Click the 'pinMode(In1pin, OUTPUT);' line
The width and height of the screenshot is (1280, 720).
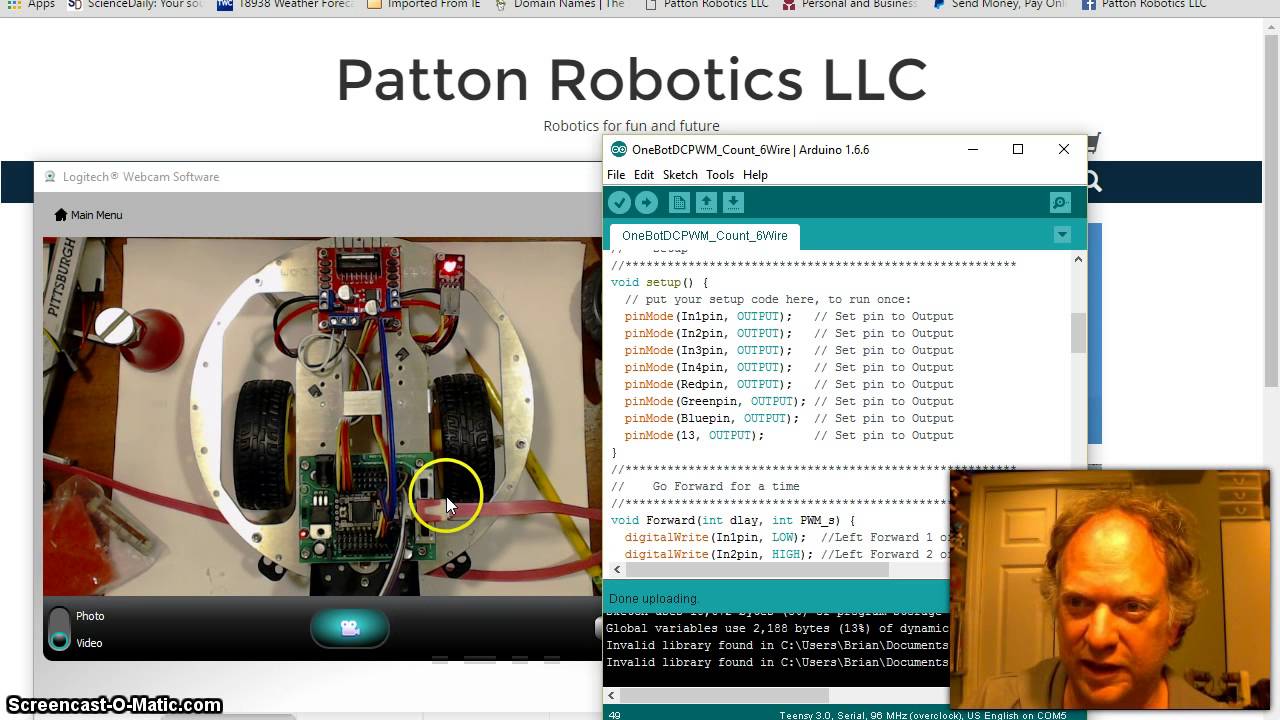708,317
